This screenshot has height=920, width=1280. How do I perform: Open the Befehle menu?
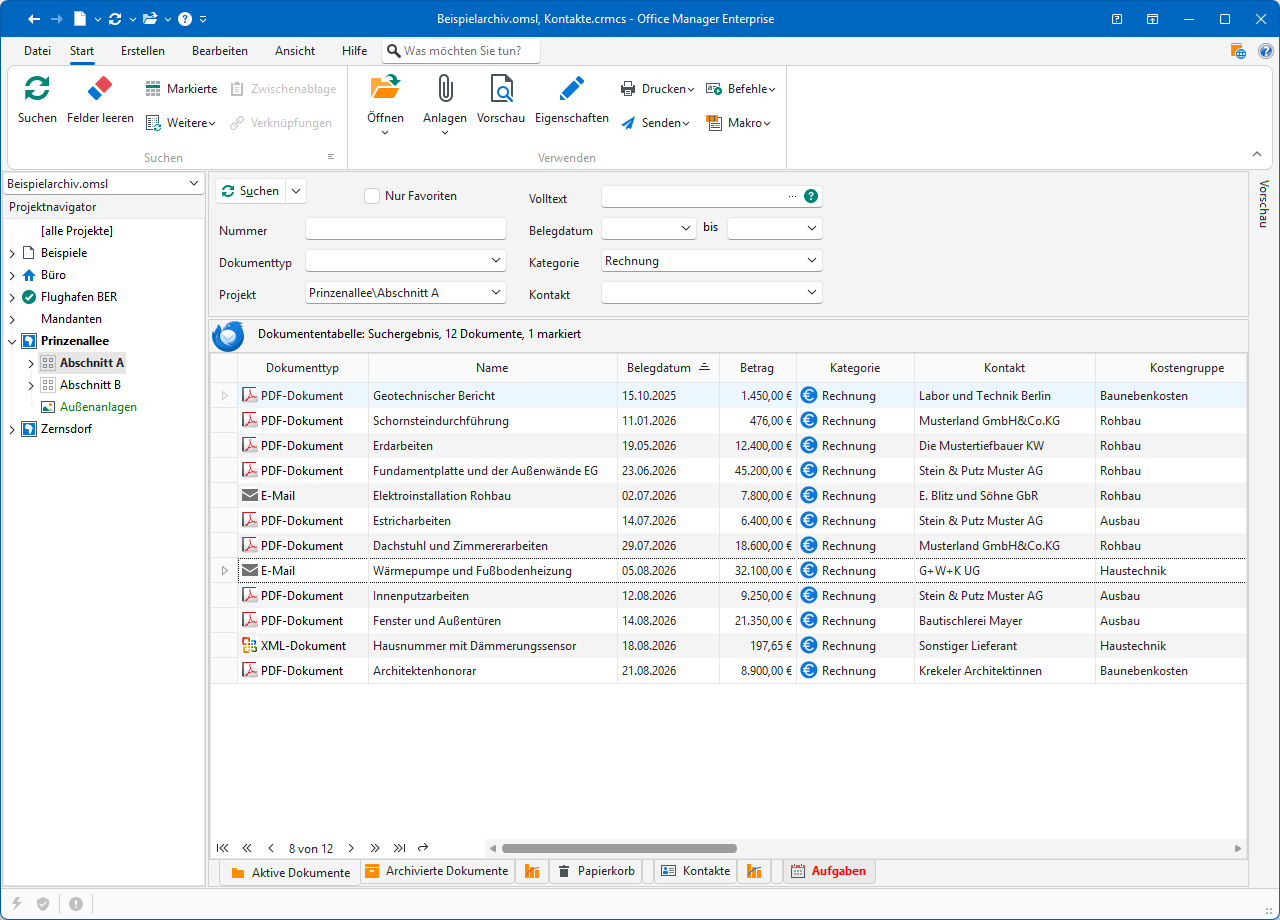coord(741,89)
